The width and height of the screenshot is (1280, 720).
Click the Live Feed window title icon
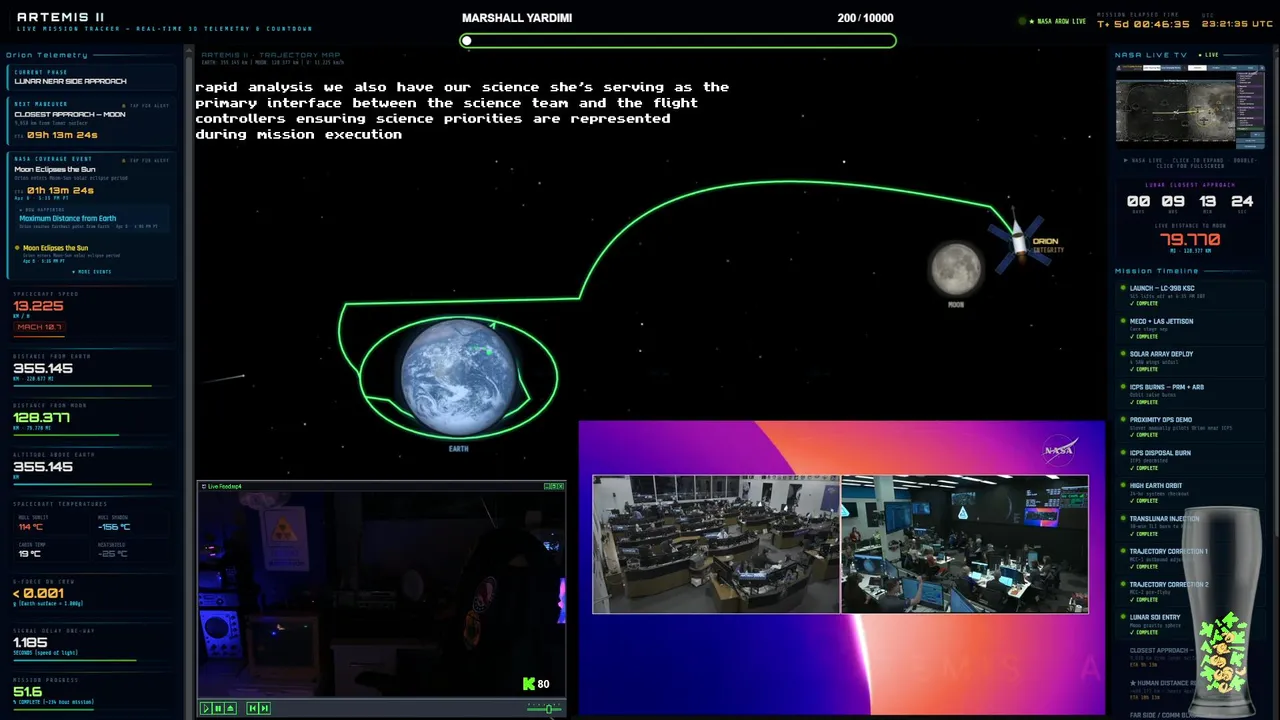click(203, 487)
